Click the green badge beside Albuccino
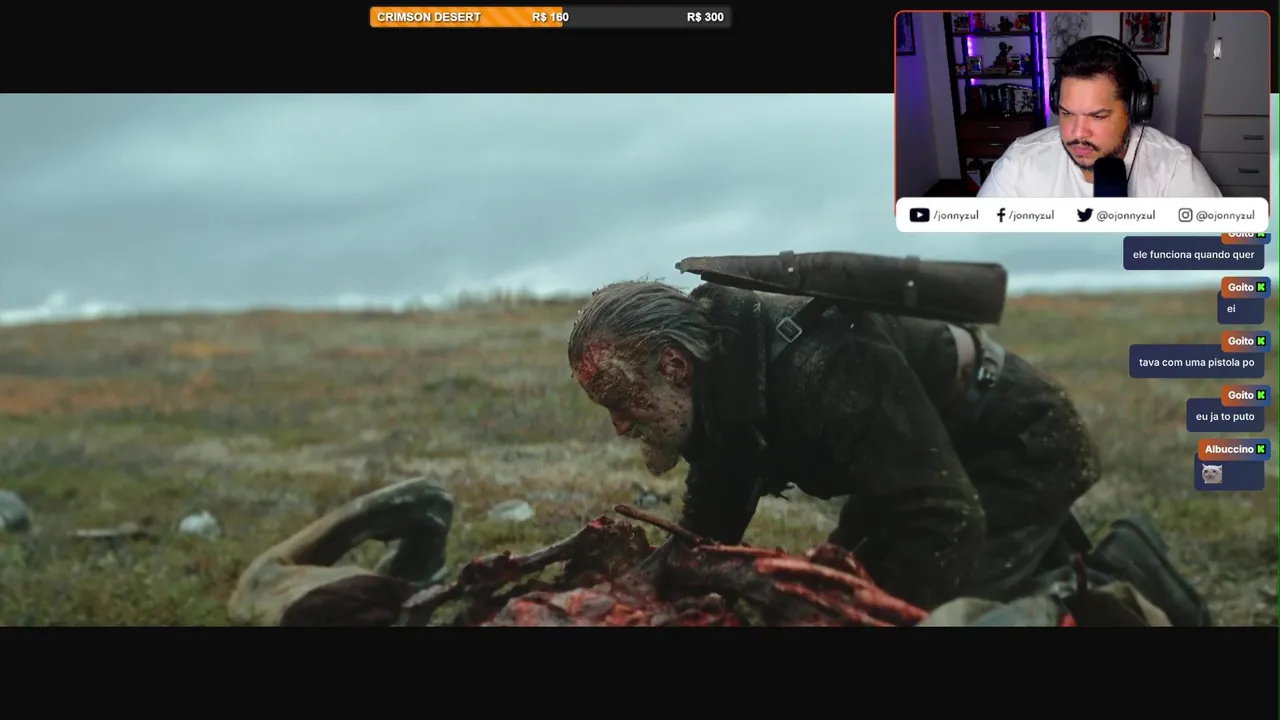The width and height of the screenshot is (1280, 720). tap(1261, 449)
